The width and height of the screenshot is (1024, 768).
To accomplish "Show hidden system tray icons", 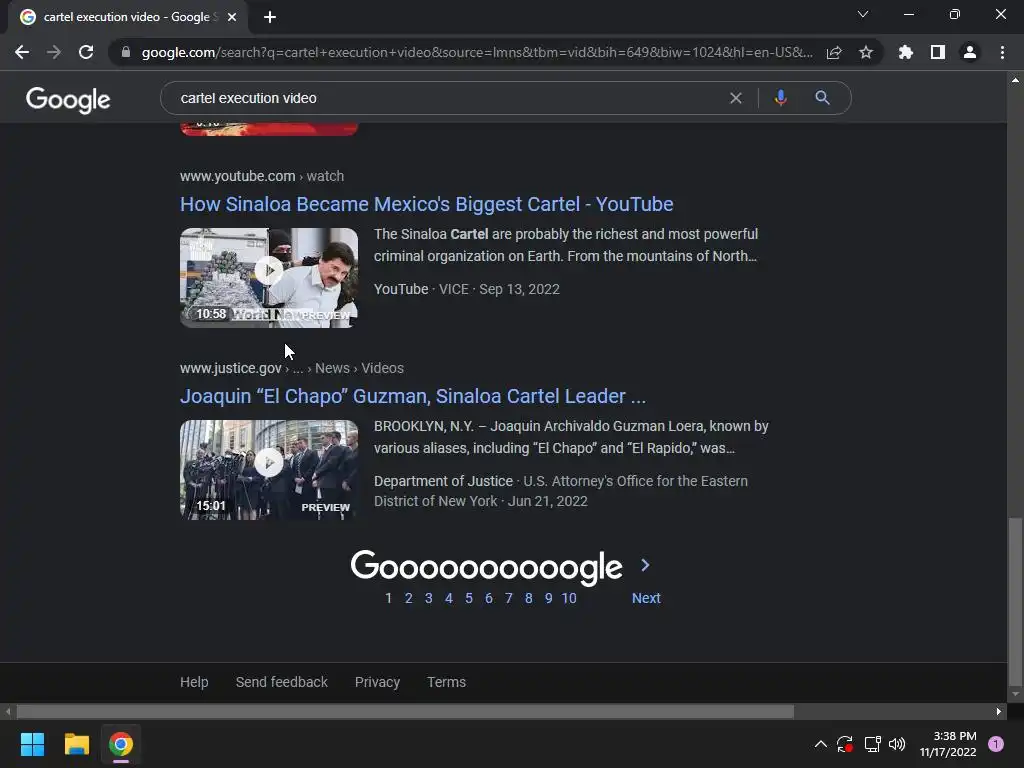I will pos(821,744).
